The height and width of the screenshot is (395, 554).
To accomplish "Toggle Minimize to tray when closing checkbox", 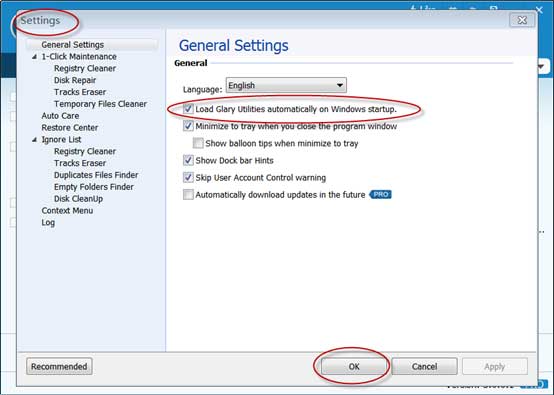I will (x=188, y=126).
